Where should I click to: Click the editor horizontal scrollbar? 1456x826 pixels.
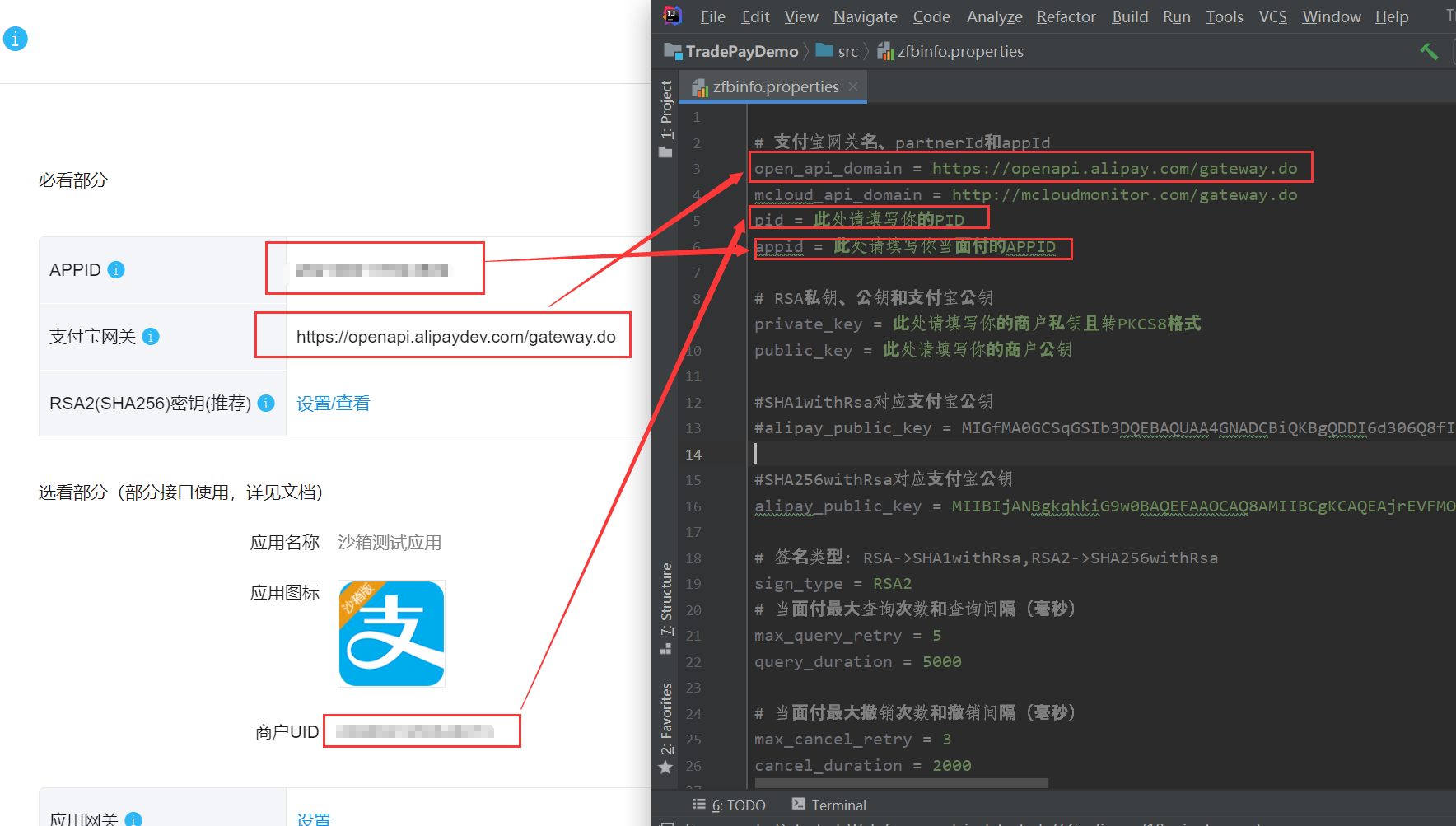click(901, 783)
